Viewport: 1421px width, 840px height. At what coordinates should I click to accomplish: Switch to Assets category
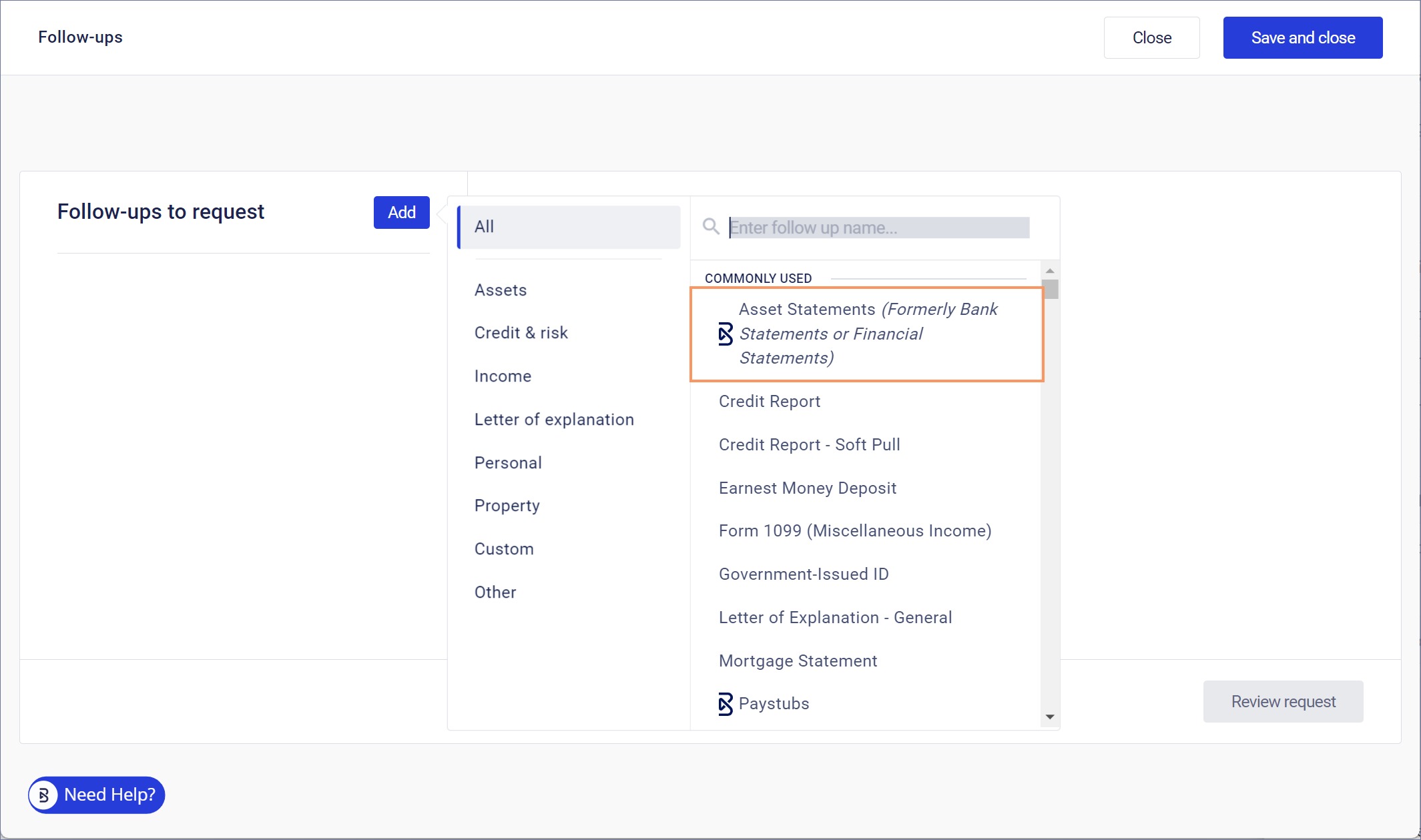tap(501, 290)
